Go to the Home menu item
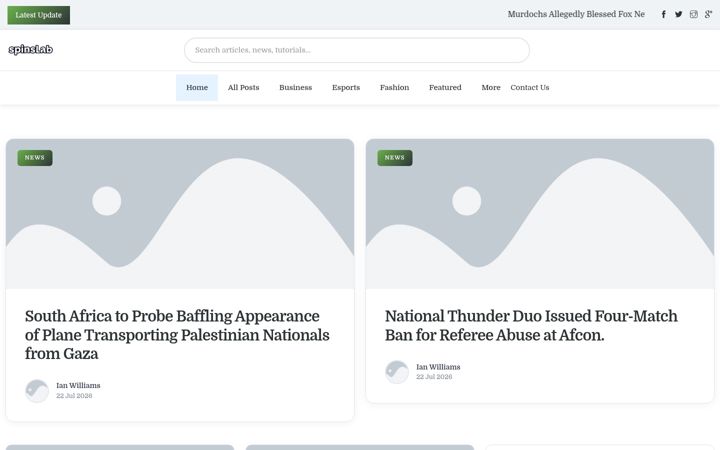The height and width of the screenshot is (450, 720). tap(197, 88)
